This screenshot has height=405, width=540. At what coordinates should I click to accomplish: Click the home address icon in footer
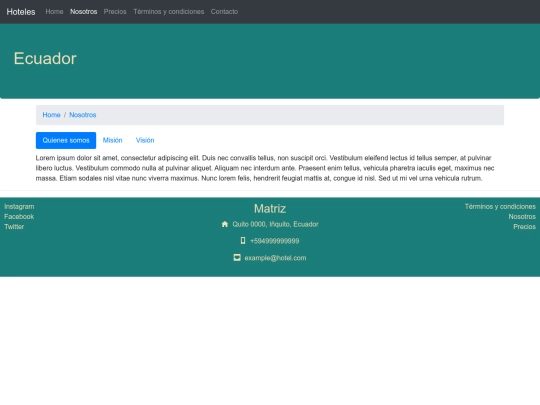pyautogui.click(x=225, y=224)
